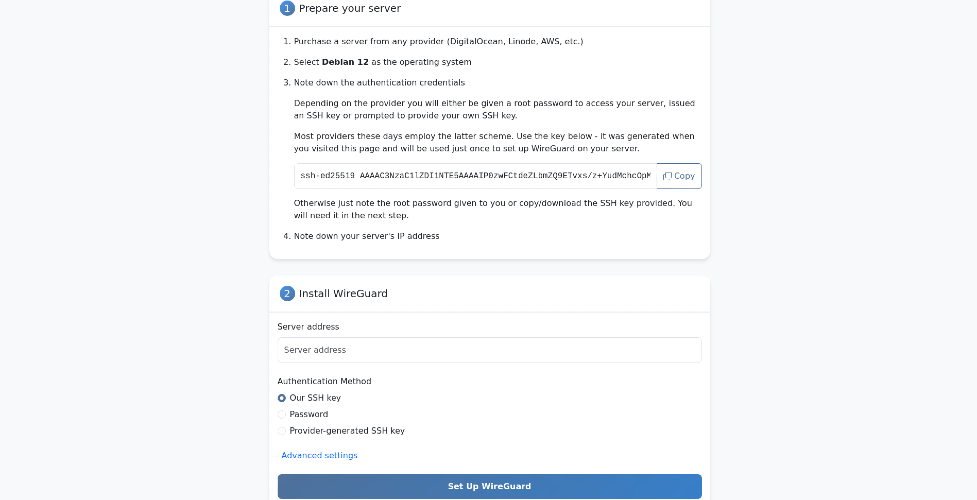Choose Password as the authentication method
977x500 pixels.
(x=282, y=415)
